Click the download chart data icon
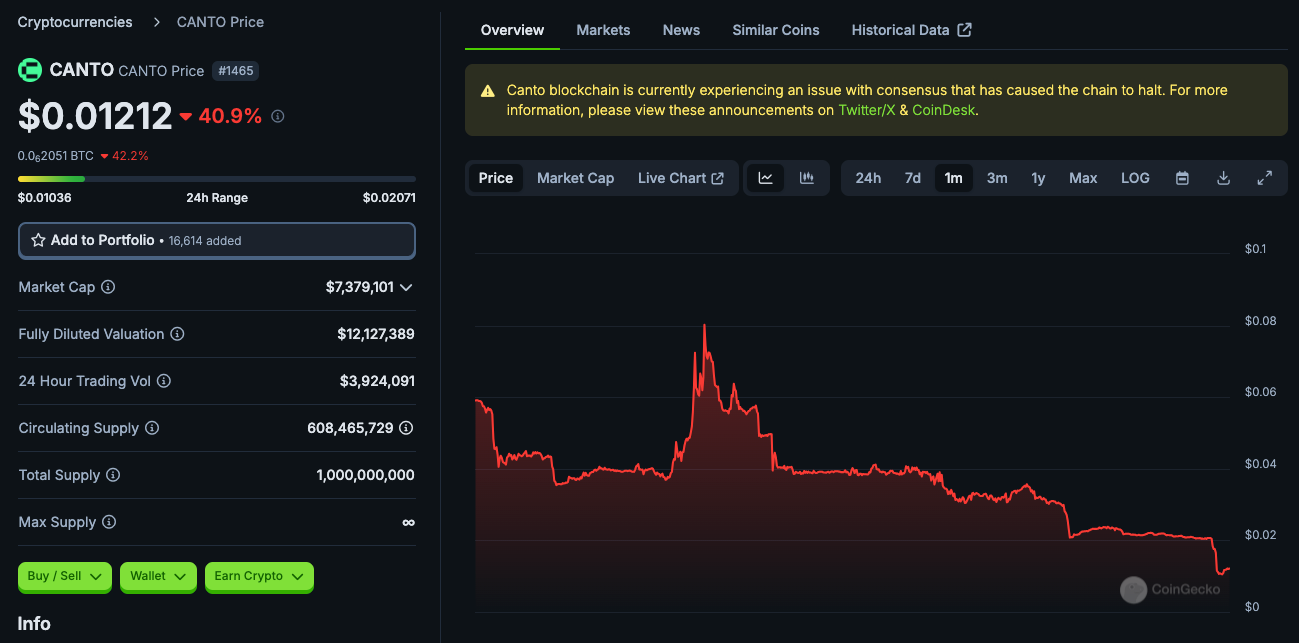 pos(1223,178)
